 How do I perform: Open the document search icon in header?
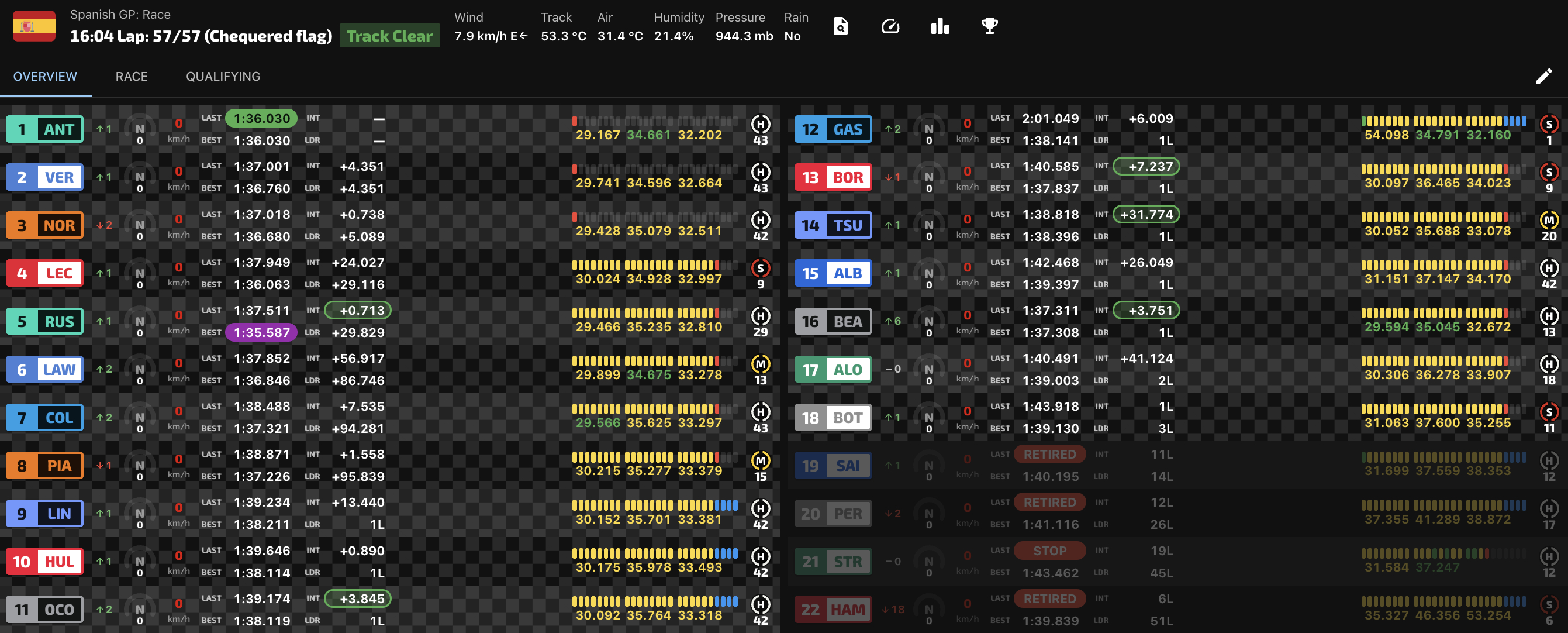coord(841,26)
